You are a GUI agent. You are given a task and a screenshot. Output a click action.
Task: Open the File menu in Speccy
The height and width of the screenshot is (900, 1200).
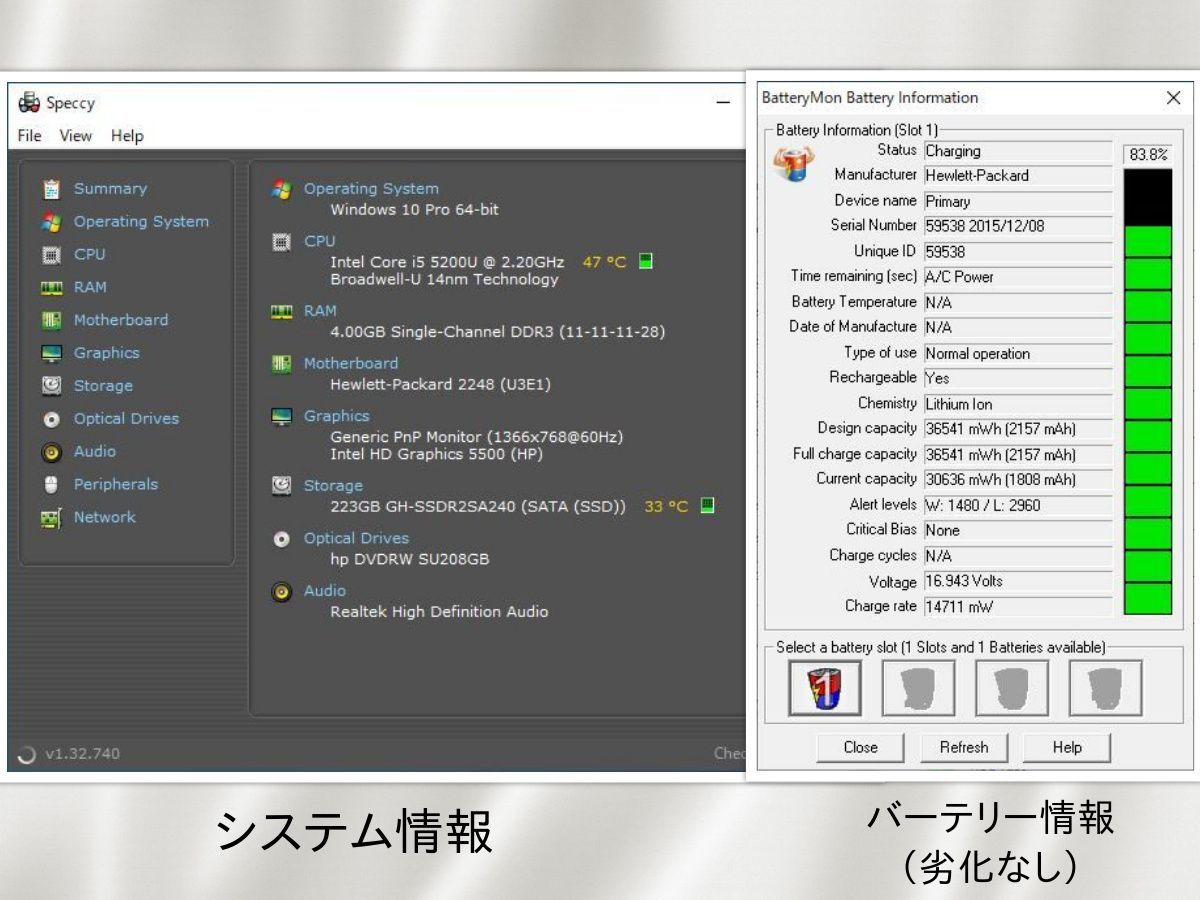click(29, 136)
